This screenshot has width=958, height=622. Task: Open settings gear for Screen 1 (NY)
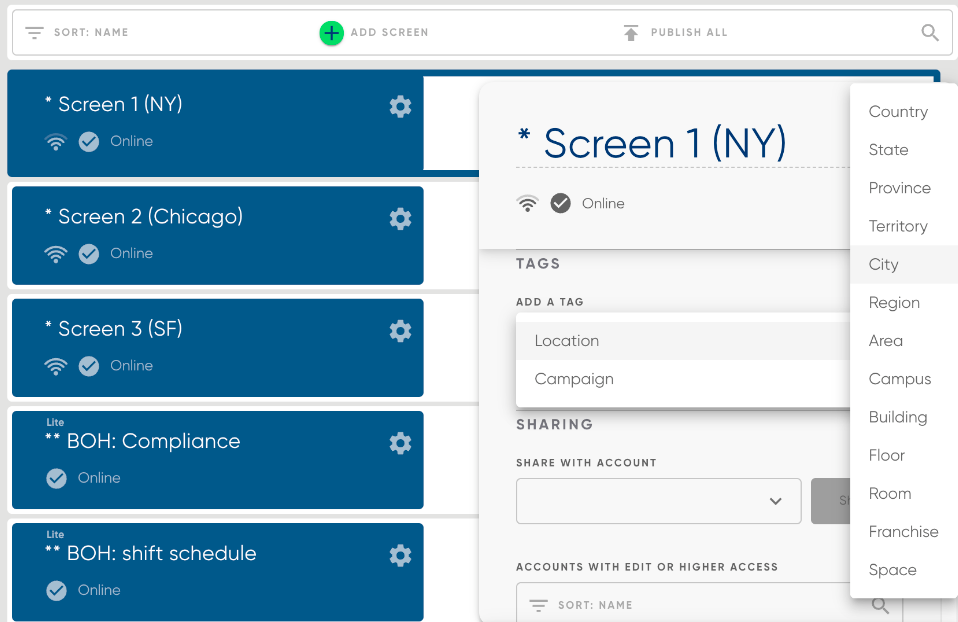pos(400,106)
